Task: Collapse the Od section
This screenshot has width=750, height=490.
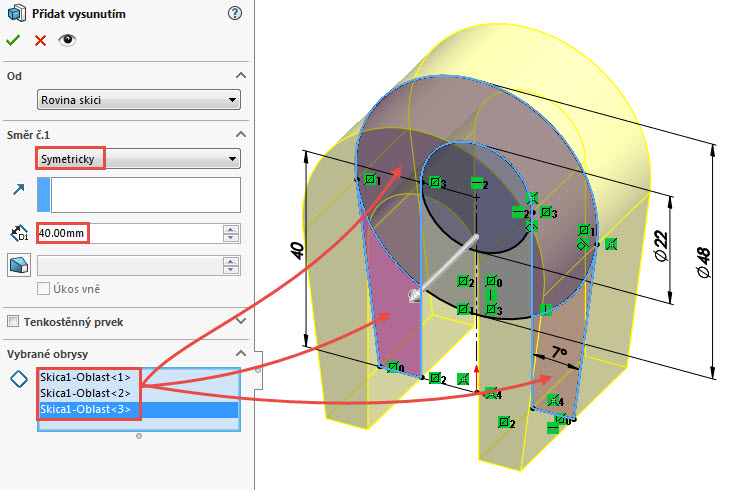Action: (241, 76)
